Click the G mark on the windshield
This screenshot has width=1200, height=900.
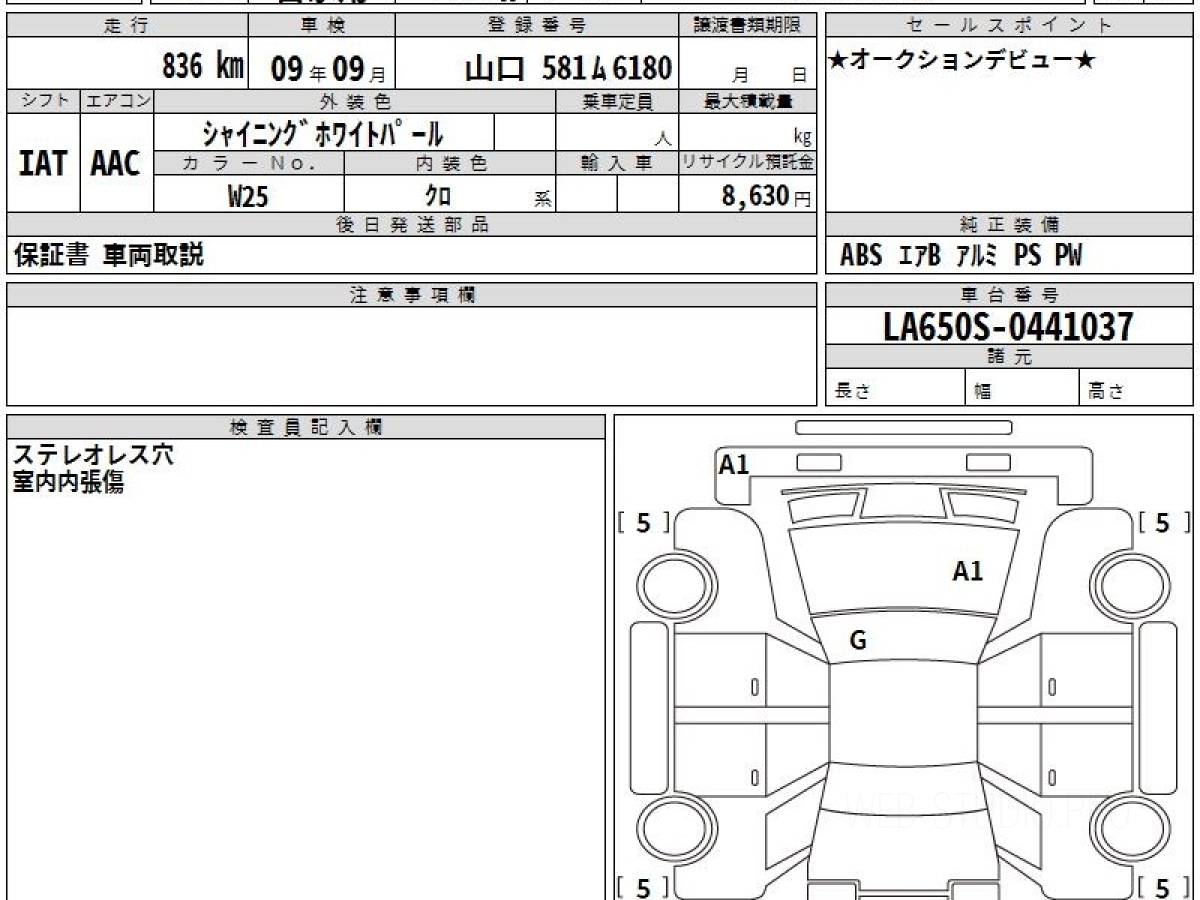(x=857, y=642)
